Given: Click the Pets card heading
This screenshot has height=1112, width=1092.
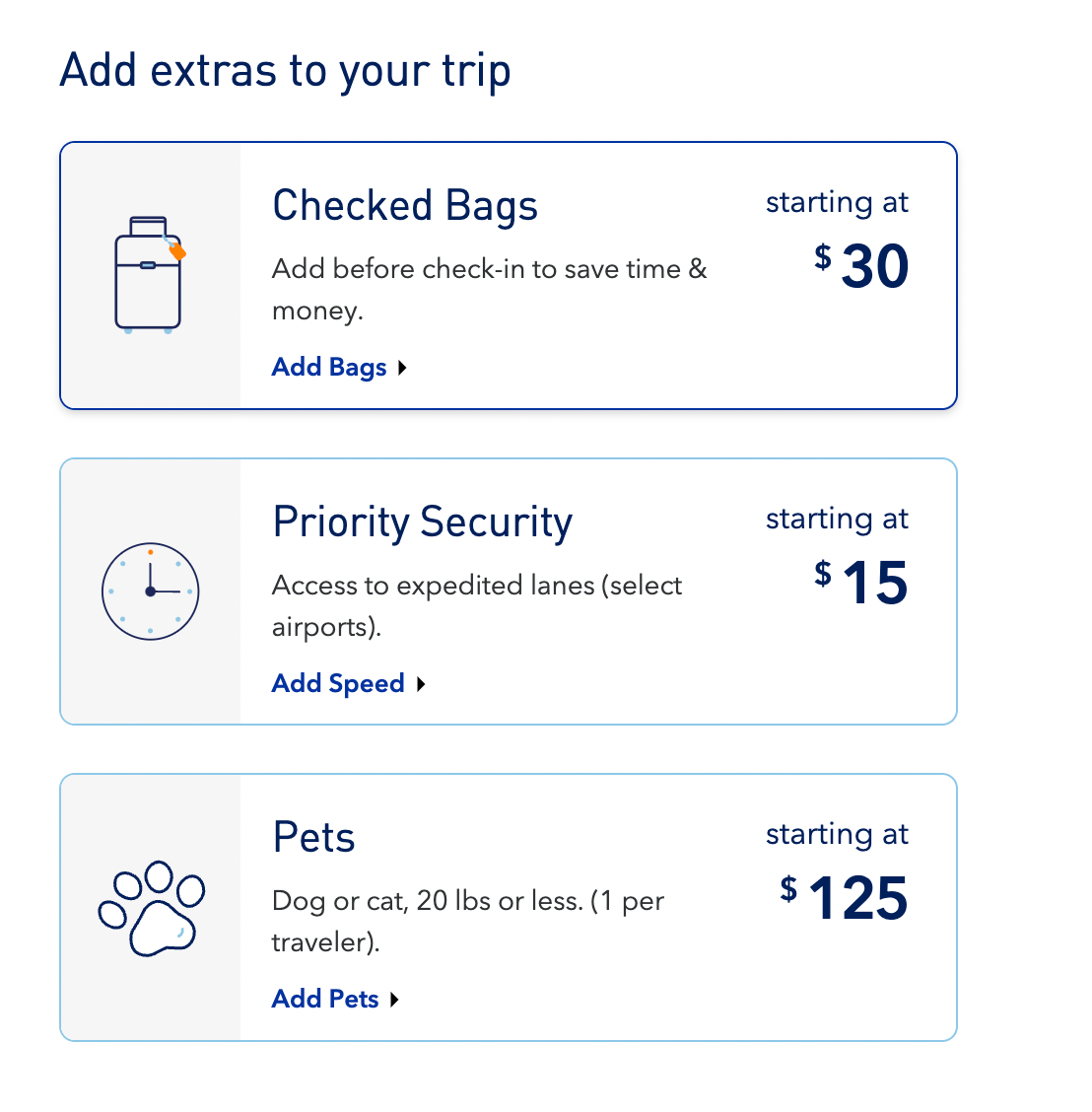Looking at the screenshot, I should (313, 838).
